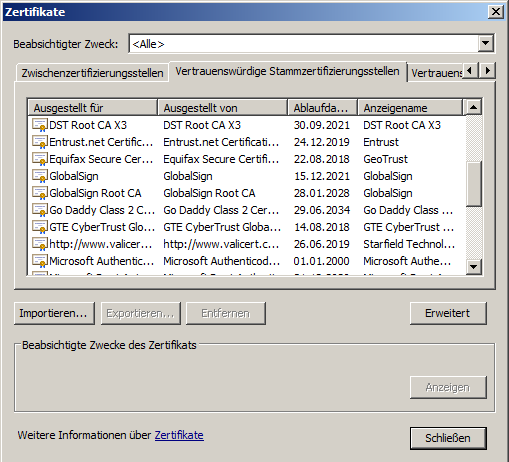The height and width of the screenshot is (462, 509).
Task: Click display name 'Starfield Technol...'
Action: coord(409,244)
